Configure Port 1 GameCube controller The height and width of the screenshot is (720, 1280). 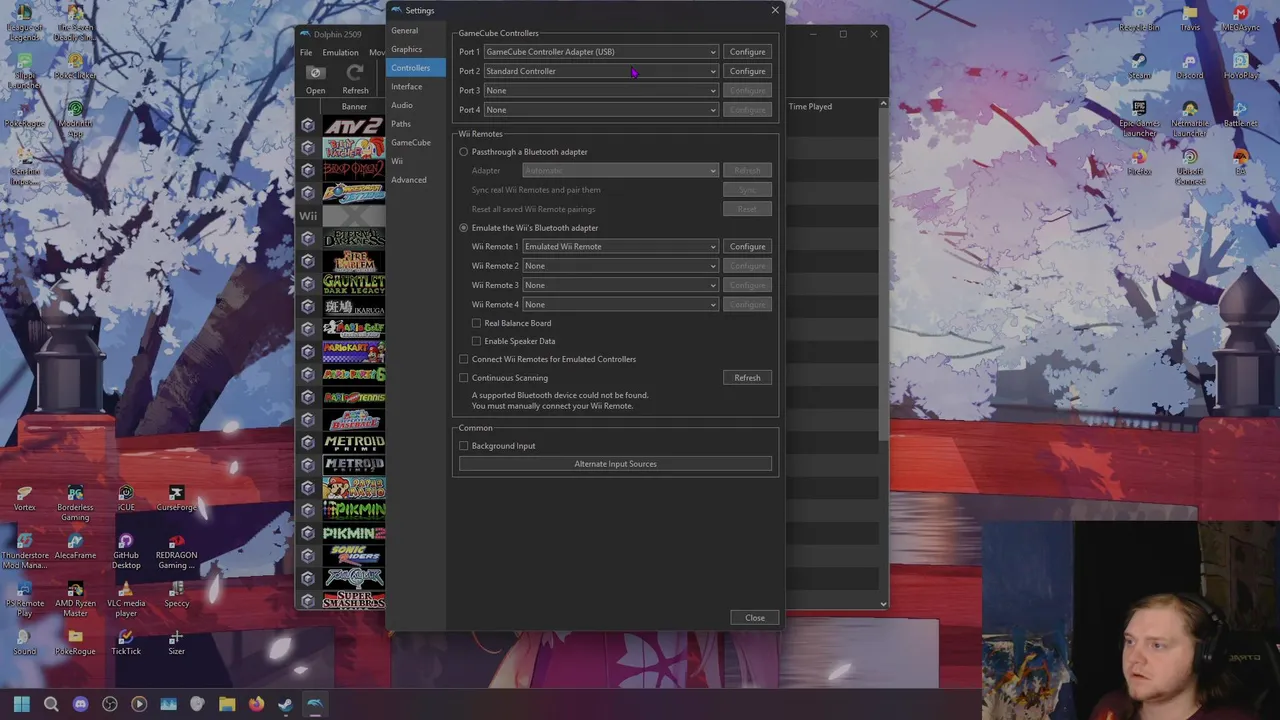pos(747,52)
